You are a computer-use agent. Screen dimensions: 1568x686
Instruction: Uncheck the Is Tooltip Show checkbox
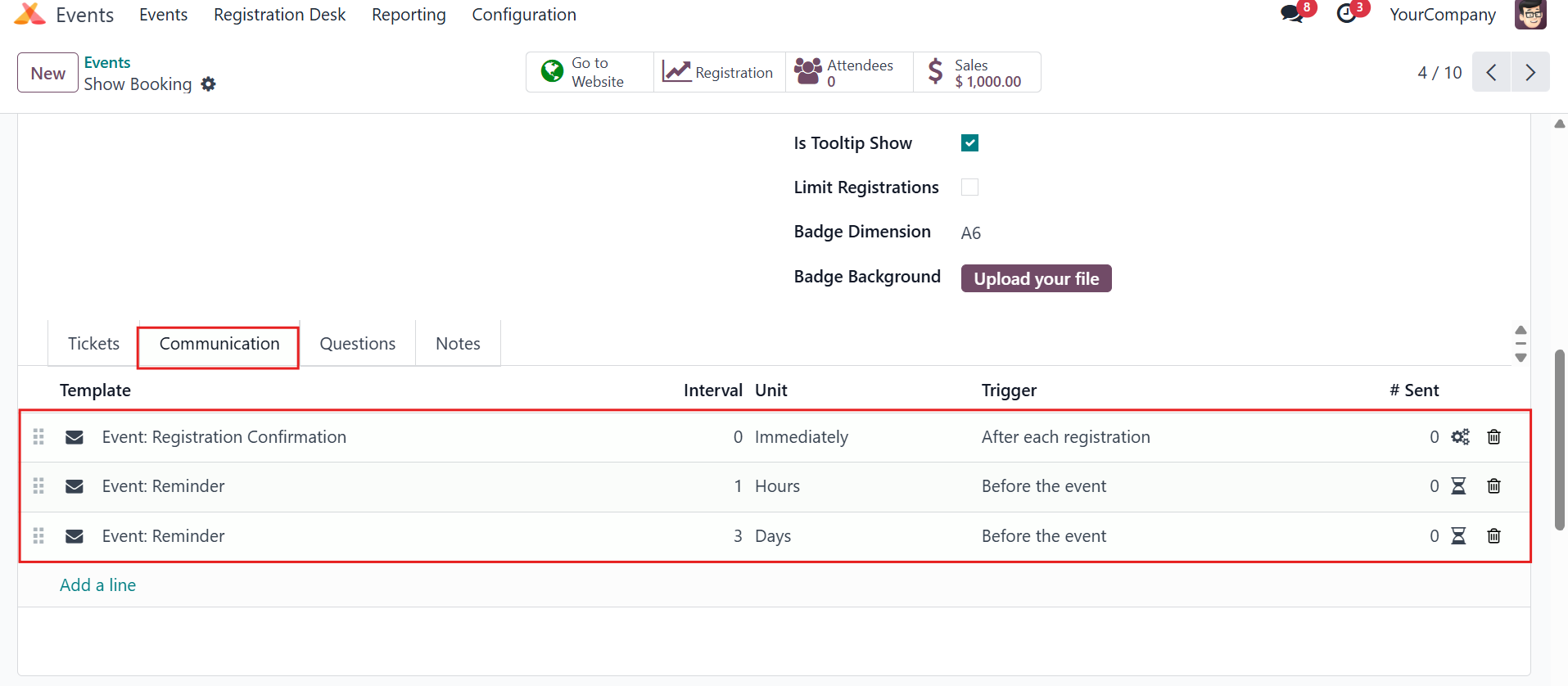tap(969, 143)
